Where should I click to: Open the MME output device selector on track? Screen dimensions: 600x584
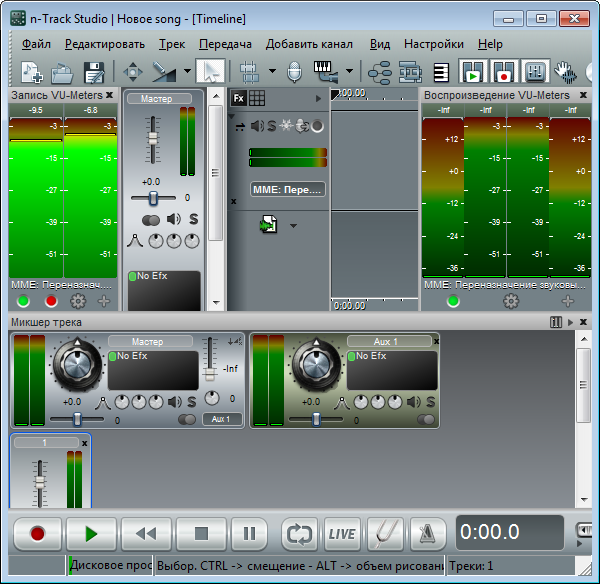pos(287,189)
